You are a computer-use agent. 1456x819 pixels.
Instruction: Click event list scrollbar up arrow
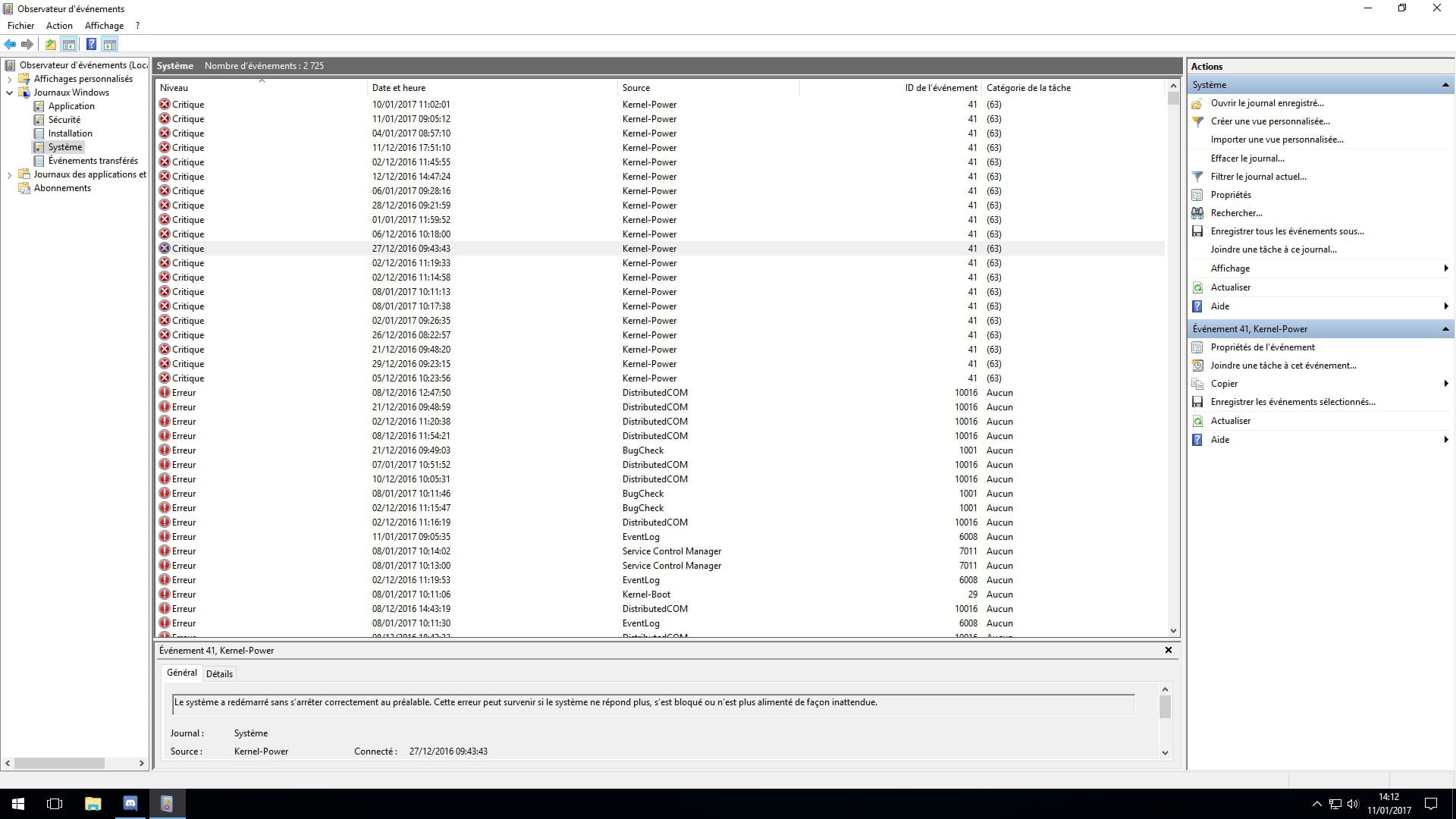click(x=1173, y=86)
